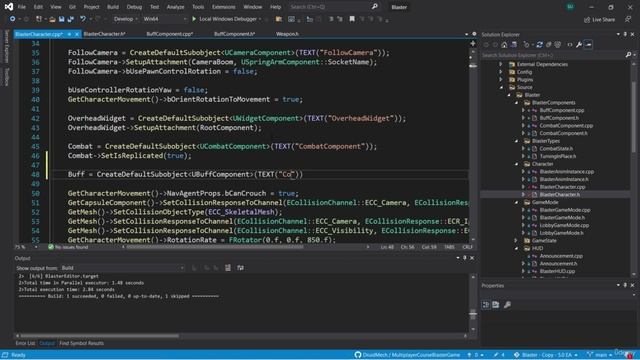Start Local Windows Debugger with green play

click(x=194, y=19)
